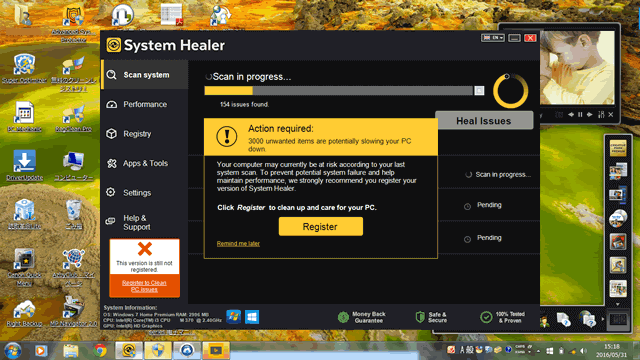Image resolution: width=640 pixels, height=360 pixels.
Task: Click the scan progress bar
Action: pos(338,91)
